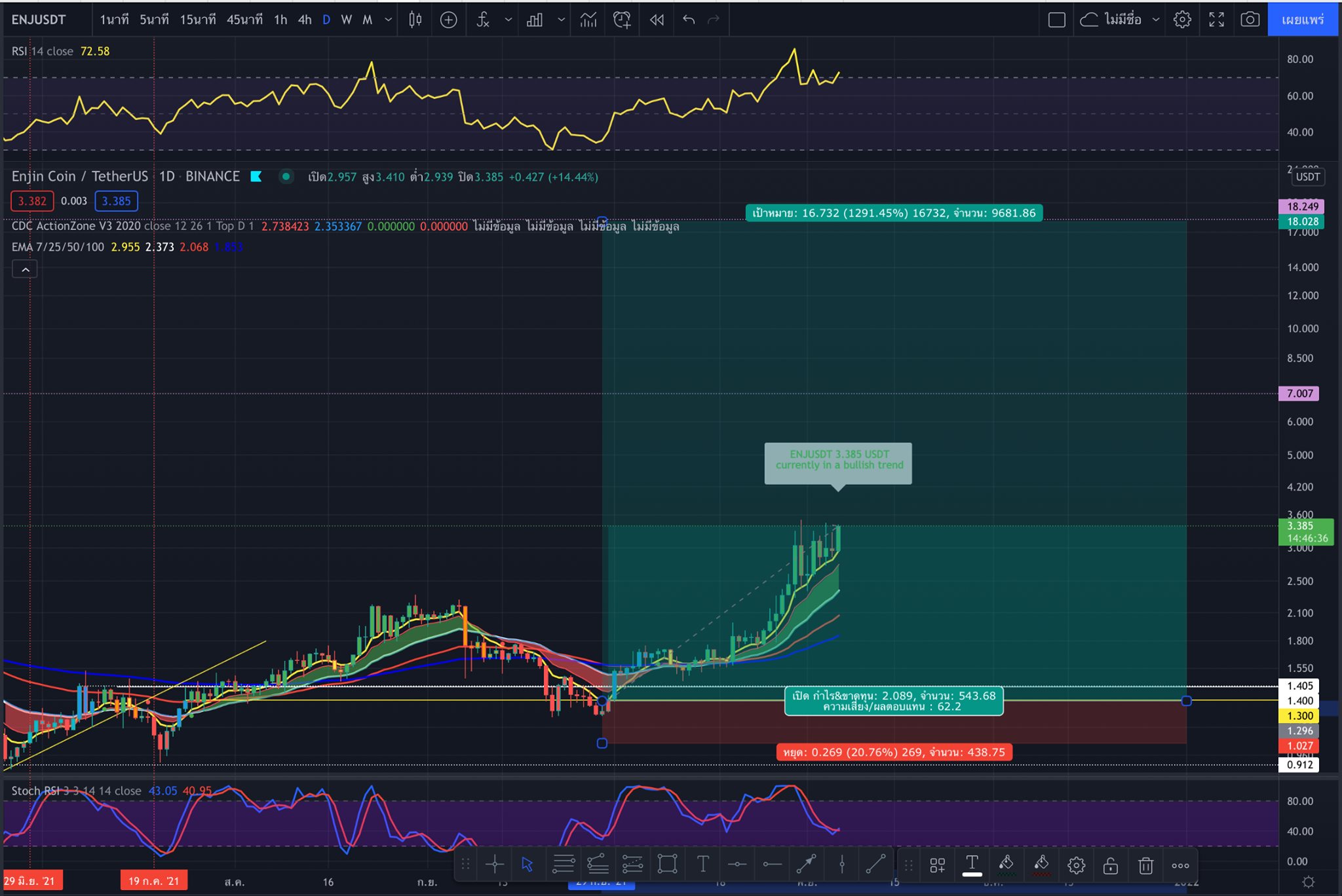Image resolution: width=1342 pixels, height=896 pixels.
Task: Click the blue 3.385 buy price button
Action: point(116,201)
